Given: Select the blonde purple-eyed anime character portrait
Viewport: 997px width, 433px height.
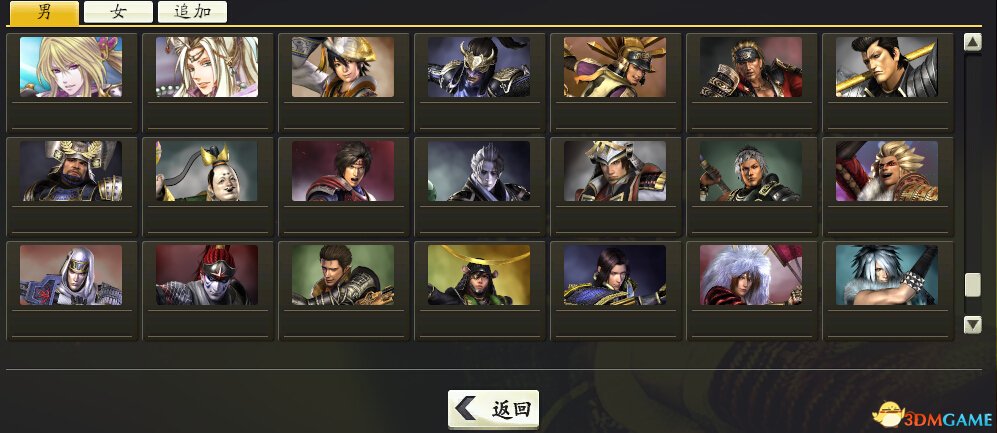Looking at the screenshot, I should (x=71, y=67).
